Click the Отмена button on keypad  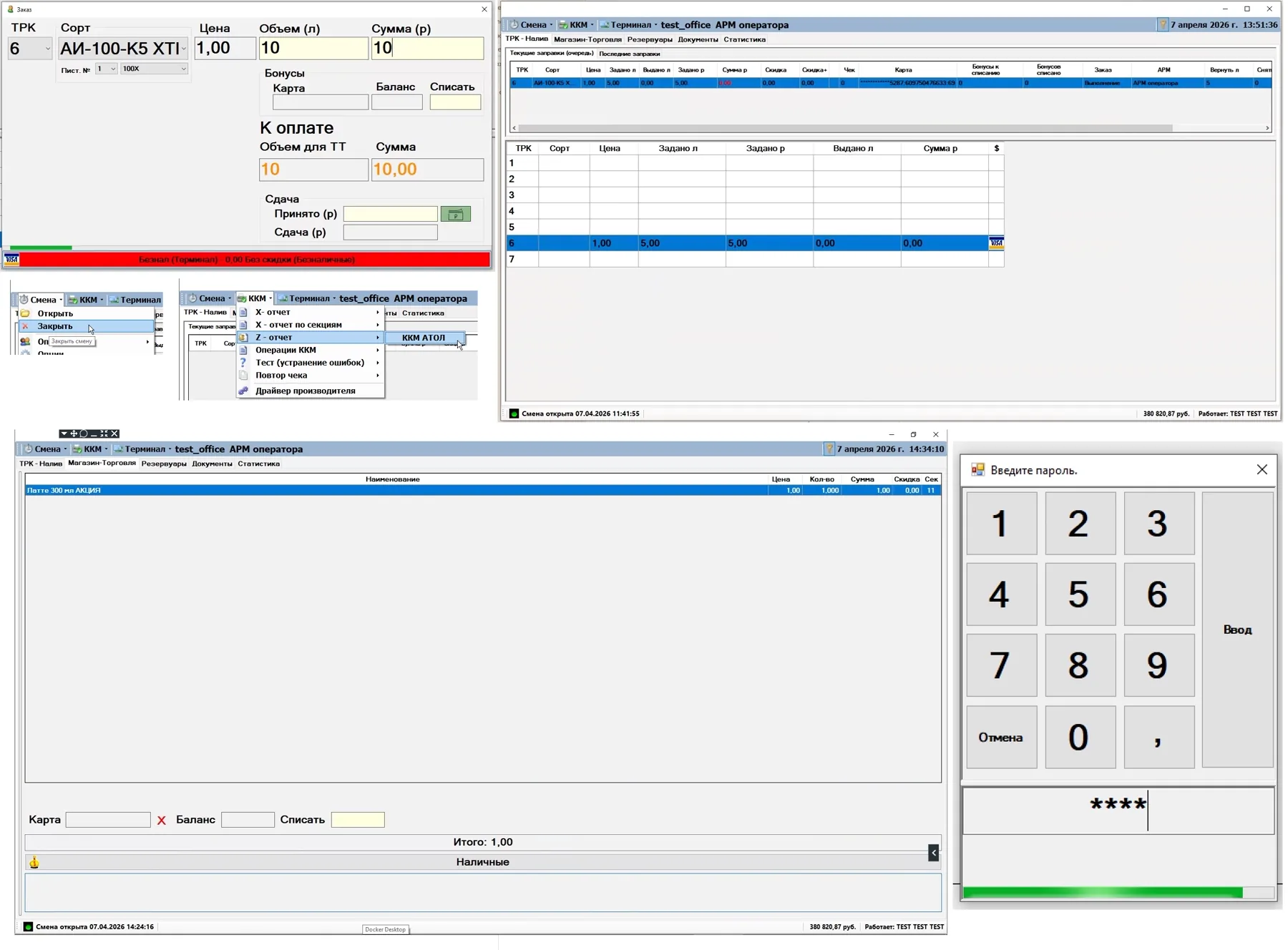pyautogui.click(x=1001, y=738)
